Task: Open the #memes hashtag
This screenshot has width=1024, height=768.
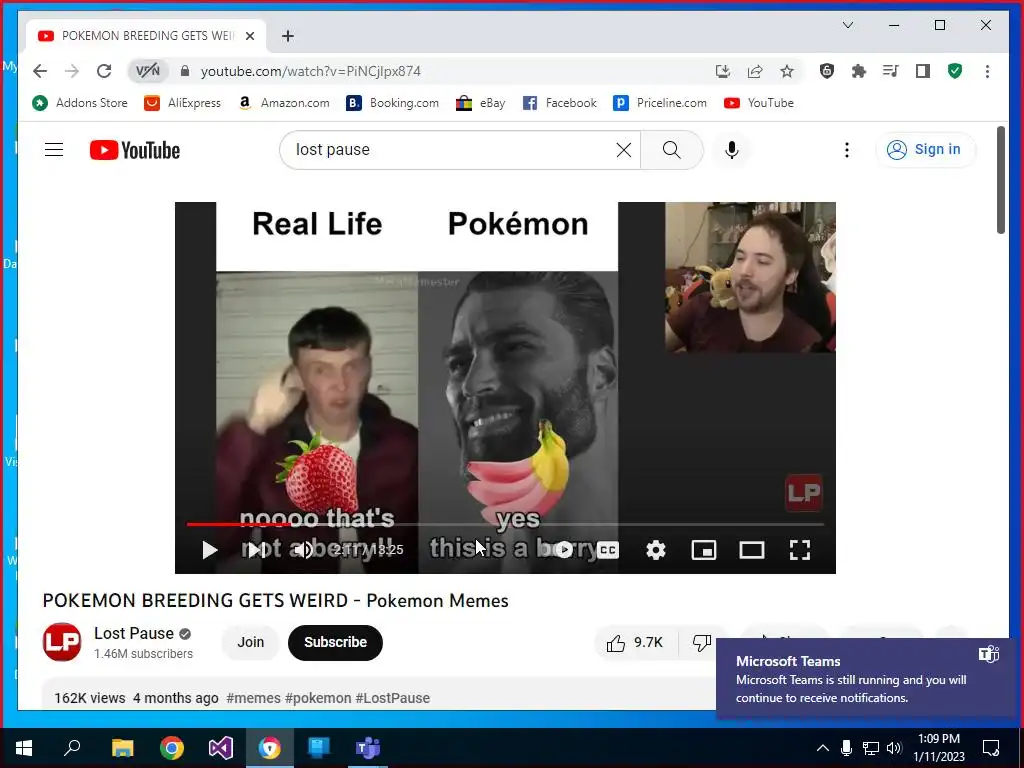Action: 253,698
